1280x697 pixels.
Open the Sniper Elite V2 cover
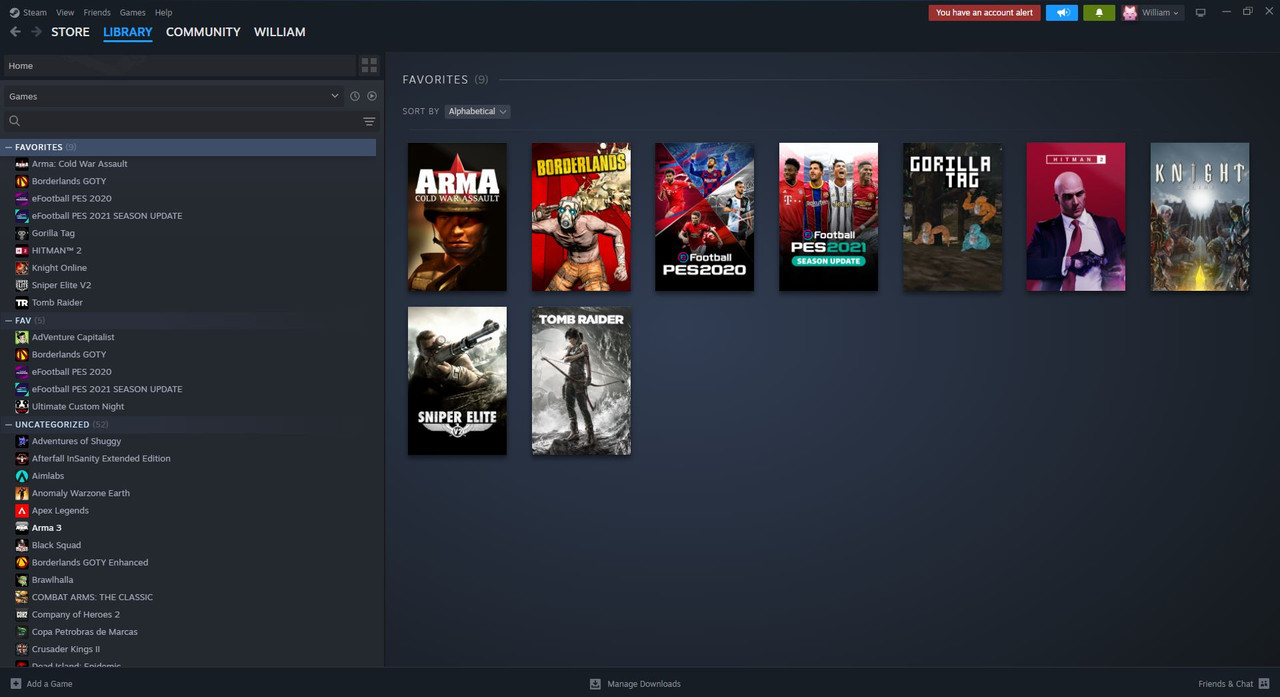(x=457, y=381)
